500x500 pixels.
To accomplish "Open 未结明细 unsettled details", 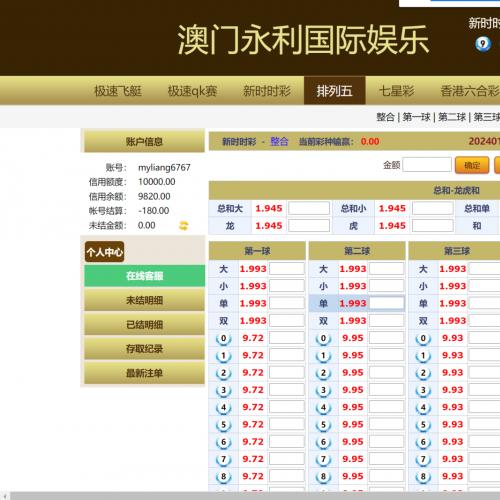I will tap(144, 300).
